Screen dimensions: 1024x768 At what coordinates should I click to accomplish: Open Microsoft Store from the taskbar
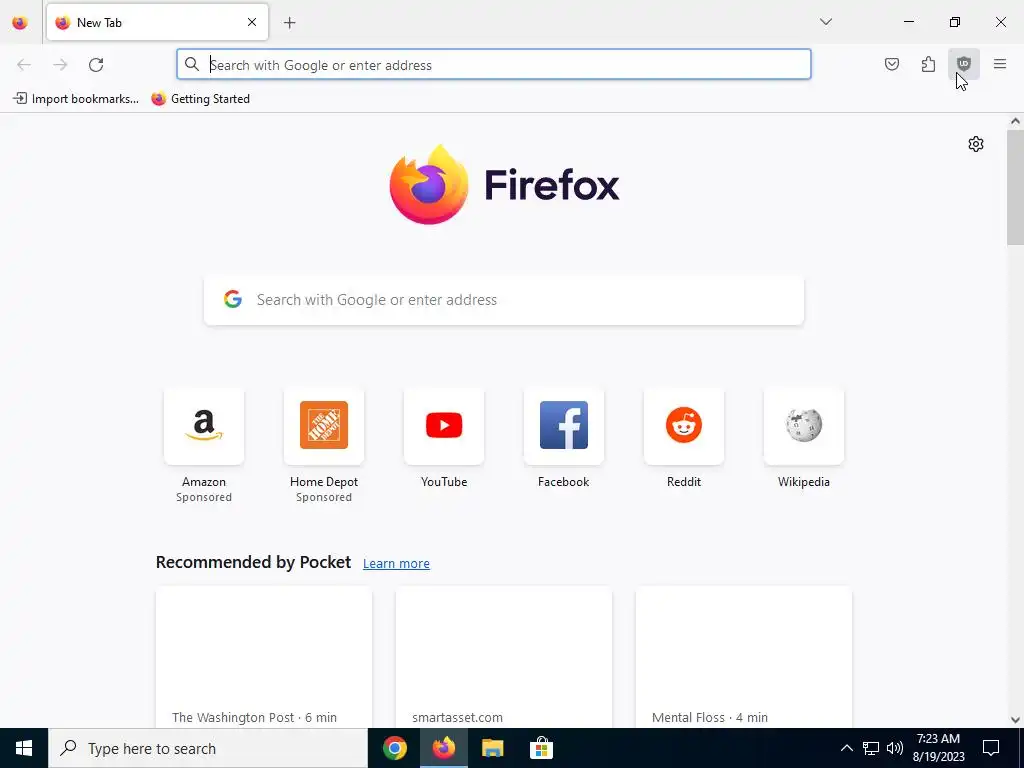click(x=541, y=748)
